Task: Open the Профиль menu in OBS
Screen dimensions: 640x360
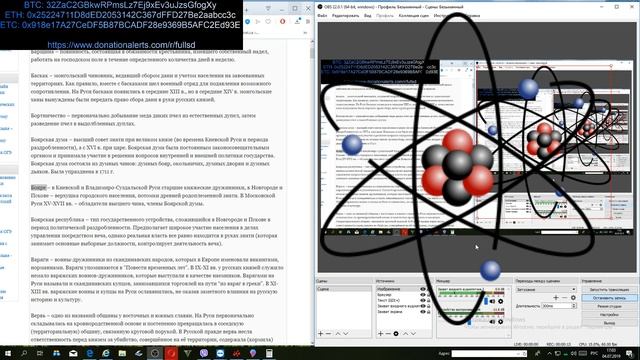Action: (384, 16)
